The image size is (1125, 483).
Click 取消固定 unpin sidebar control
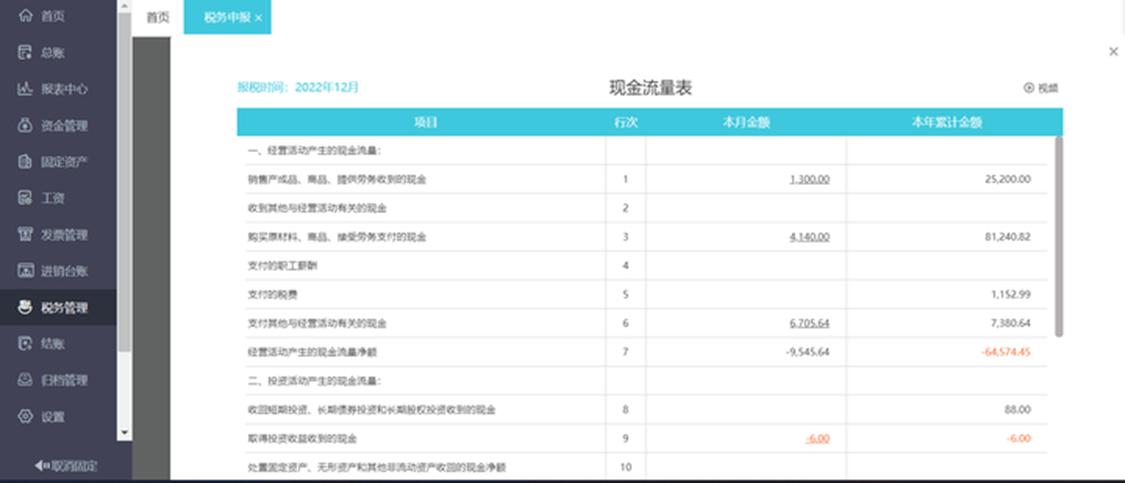click(x=65, y=466)
